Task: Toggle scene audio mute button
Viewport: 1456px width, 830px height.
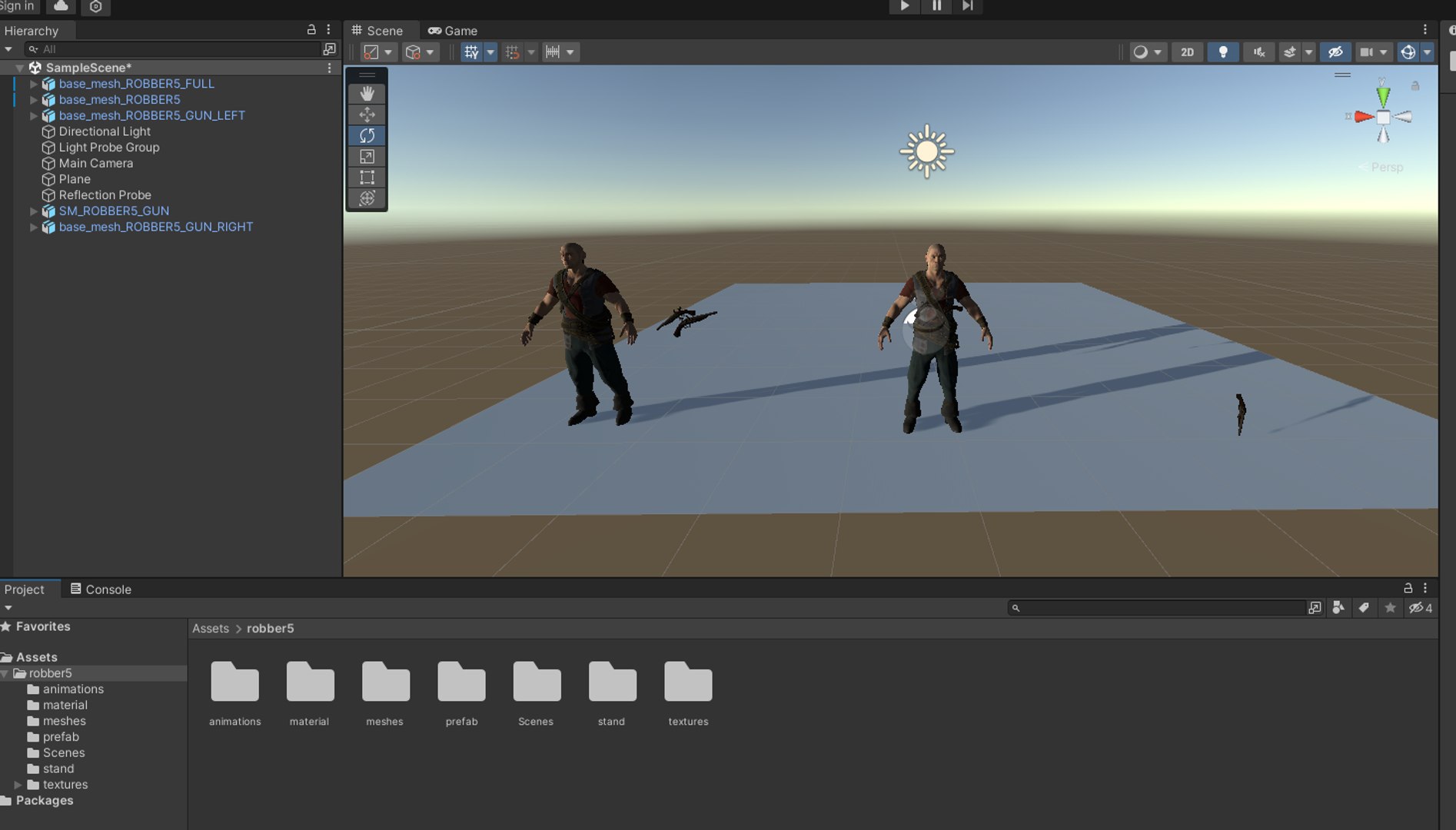Action: 1259,52
